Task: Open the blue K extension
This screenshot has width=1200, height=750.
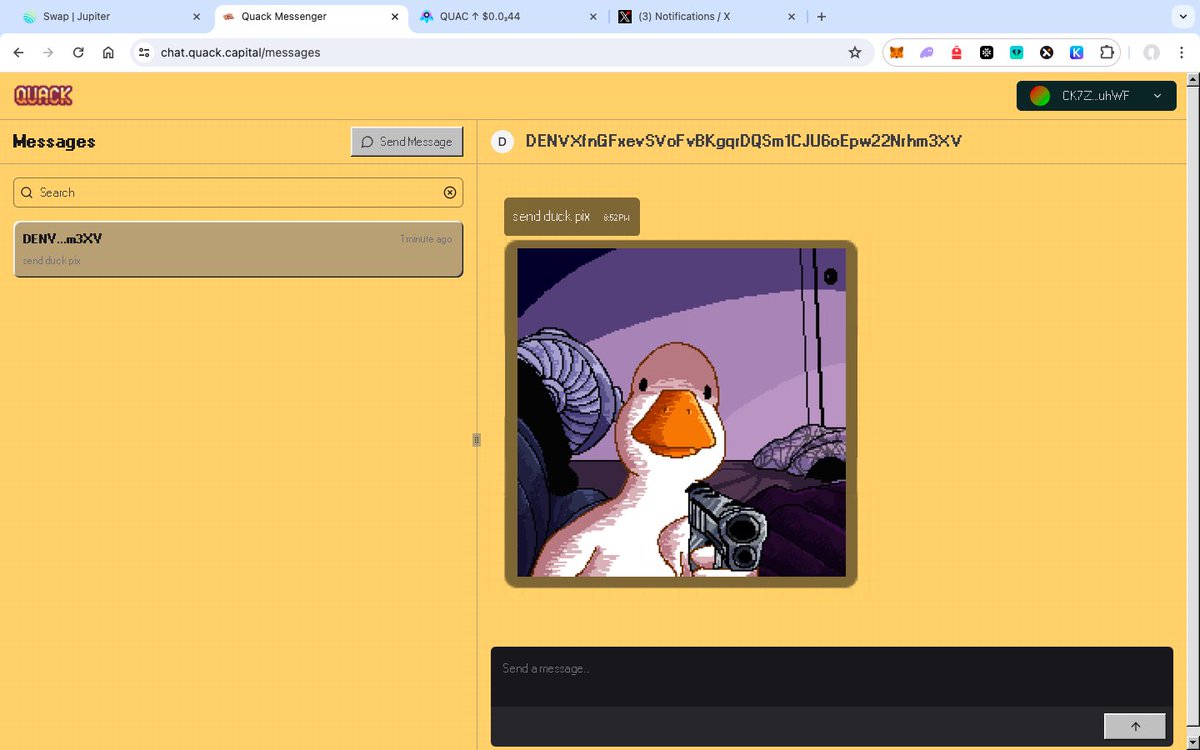Action: (1077, 52)
